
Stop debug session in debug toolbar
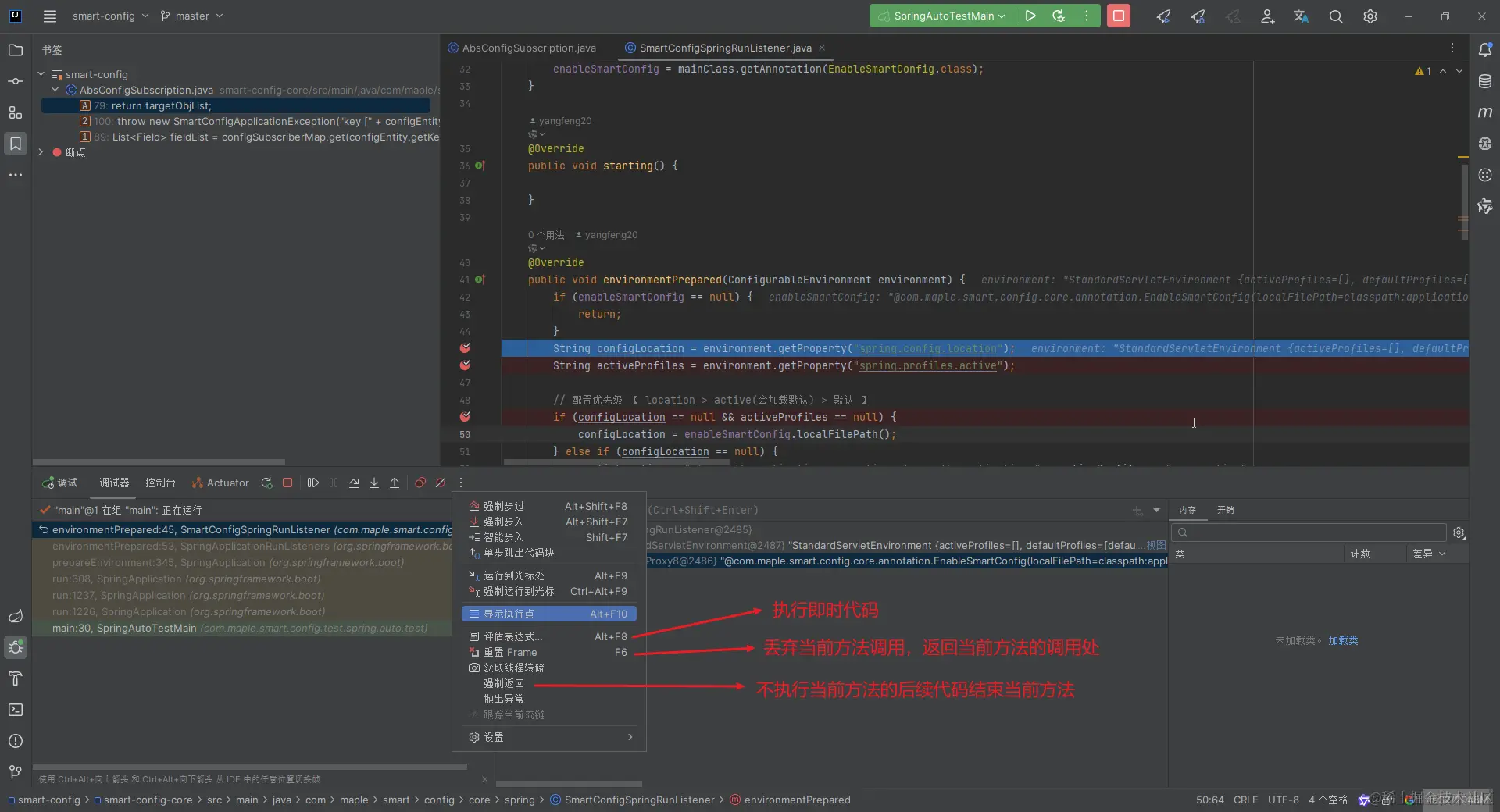(x=287, y=483)
